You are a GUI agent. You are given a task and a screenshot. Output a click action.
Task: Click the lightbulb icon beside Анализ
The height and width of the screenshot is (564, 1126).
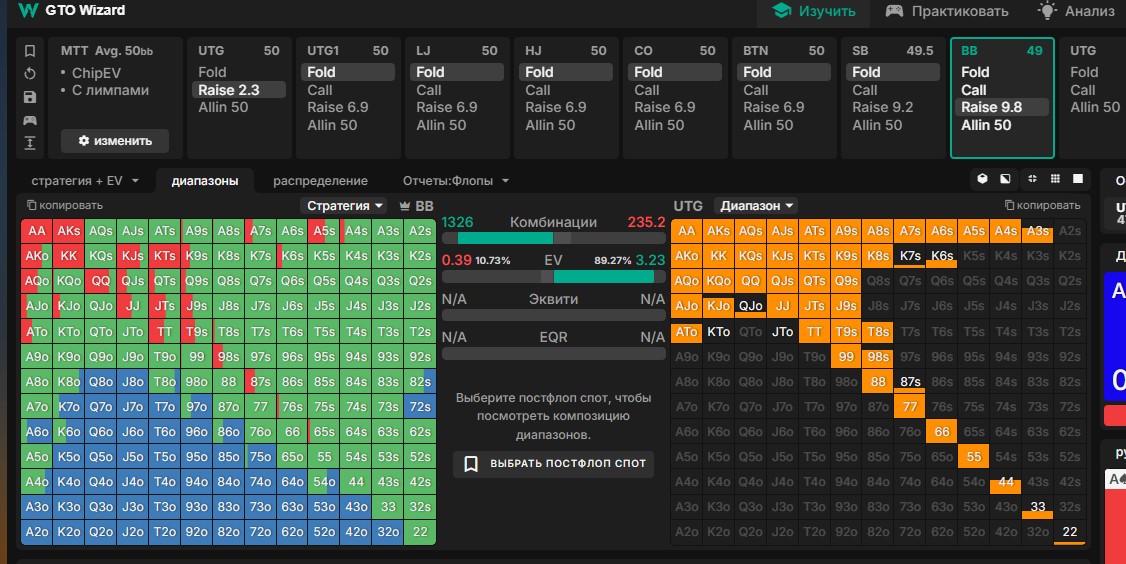coord(1047,11)
